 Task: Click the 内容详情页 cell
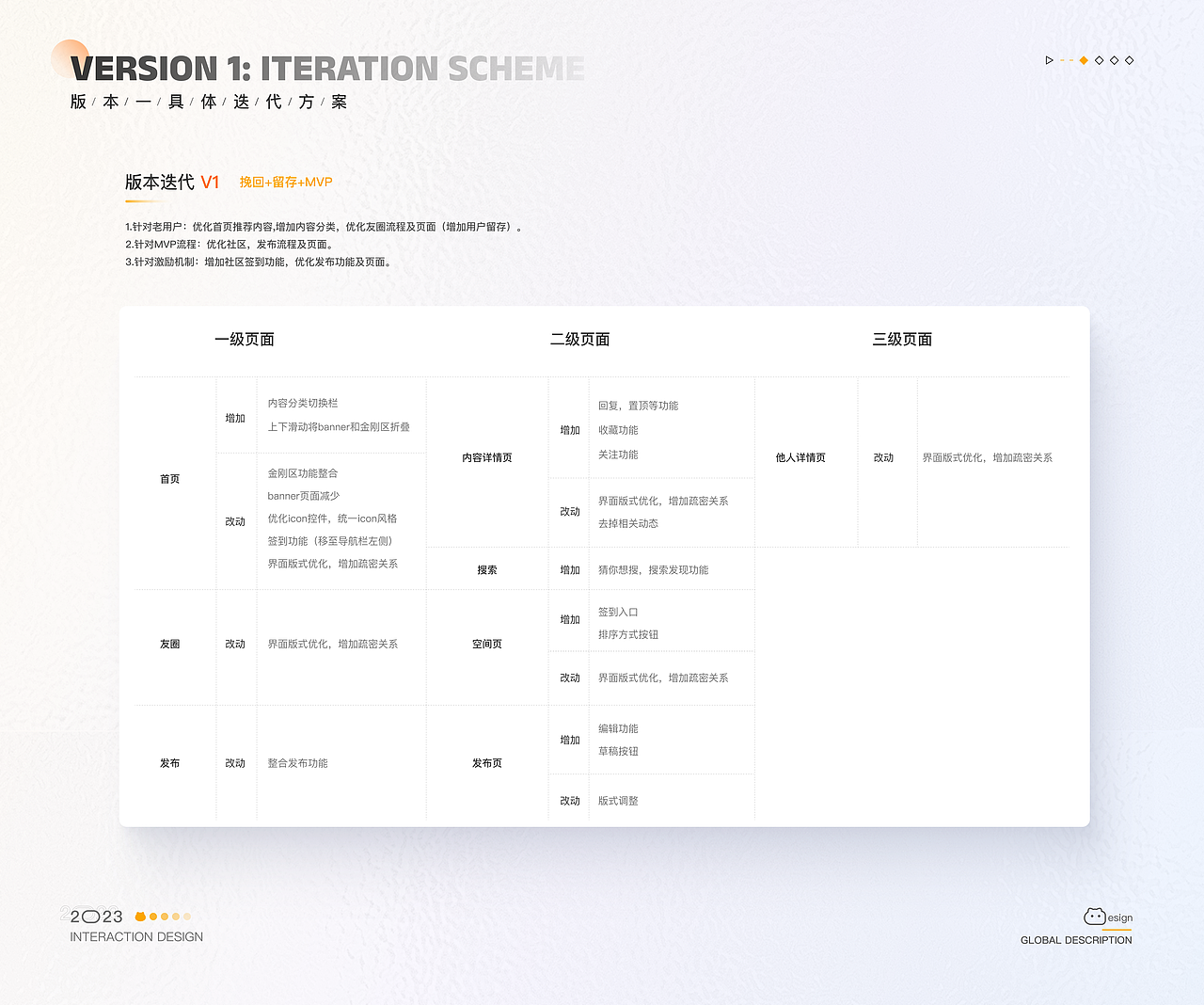[487, 458]
